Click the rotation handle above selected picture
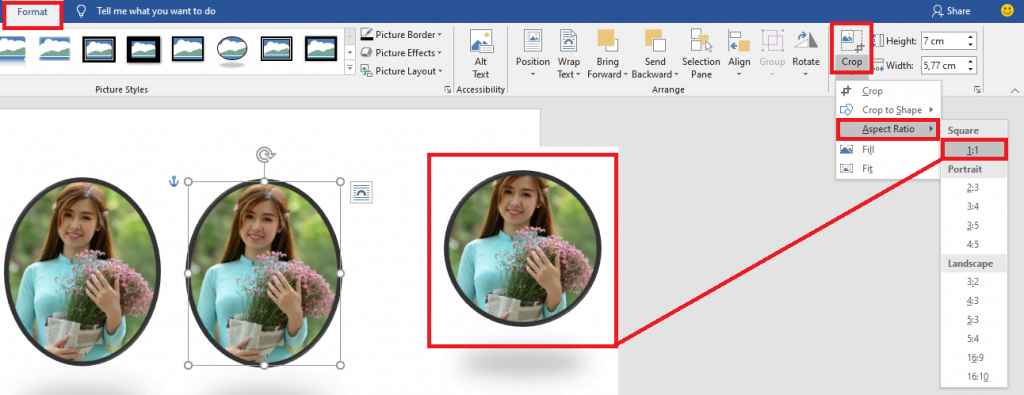Image resolution: width=1024 pixels, height=395 pixels. [264, 155]
